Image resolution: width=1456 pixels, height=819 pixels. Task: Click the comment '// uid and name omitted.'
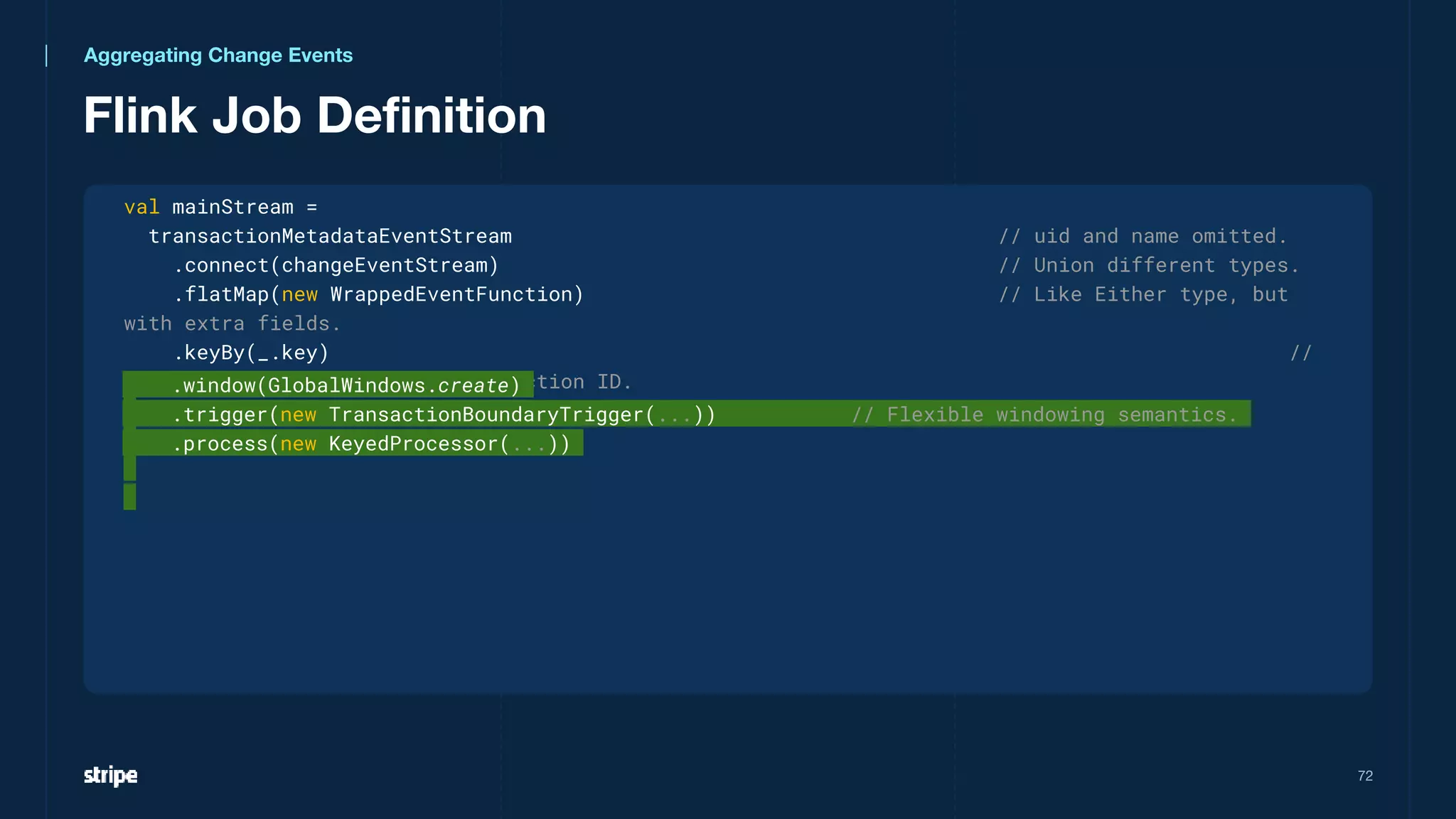click(x=1143, y=236)
